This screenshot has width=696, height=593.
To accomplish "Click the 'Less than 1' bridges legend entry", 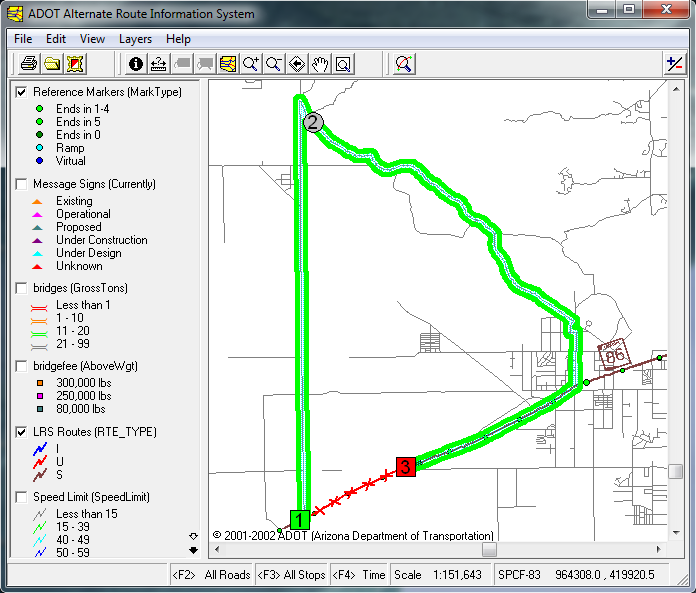I will [x=83, y=305].
